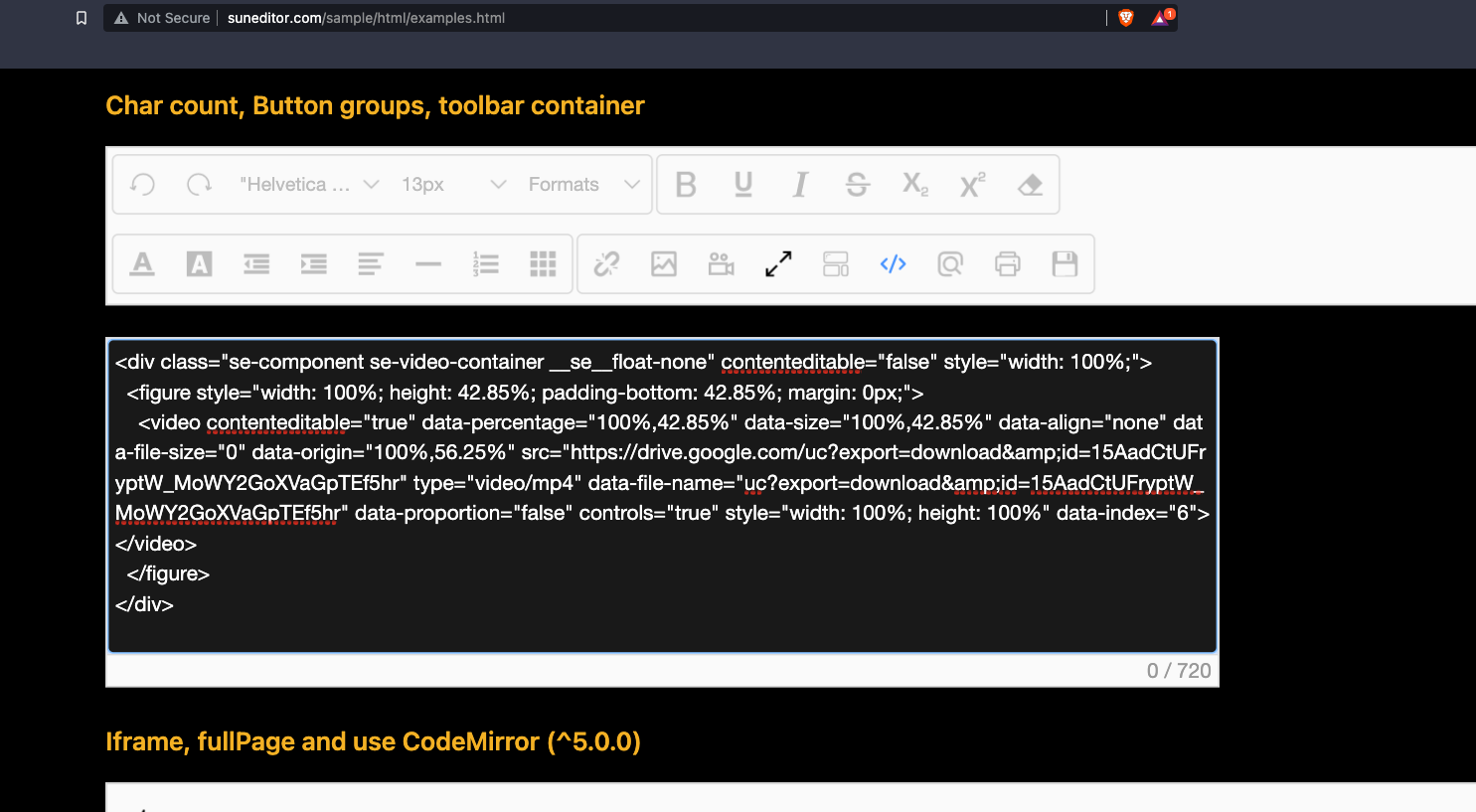Click the redo arrow button
This screenshot has height=812, width=1476.
click(199, 184)
